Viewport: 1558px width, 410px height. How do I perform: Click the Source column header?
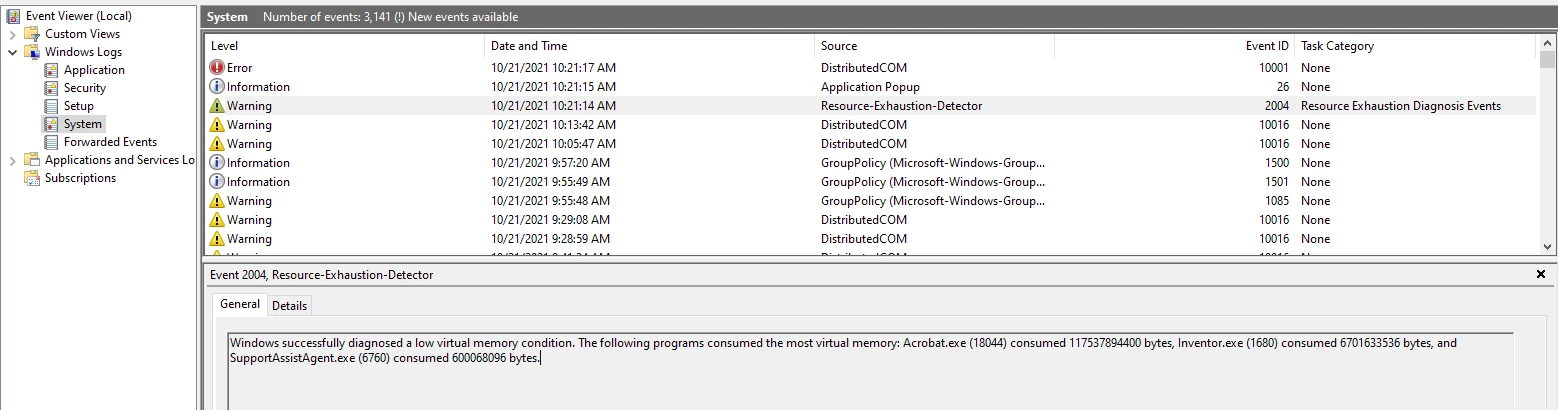(x=839, y=46)
